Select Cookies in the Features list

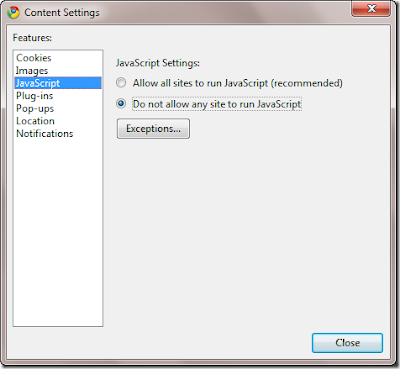click(34, 58)
